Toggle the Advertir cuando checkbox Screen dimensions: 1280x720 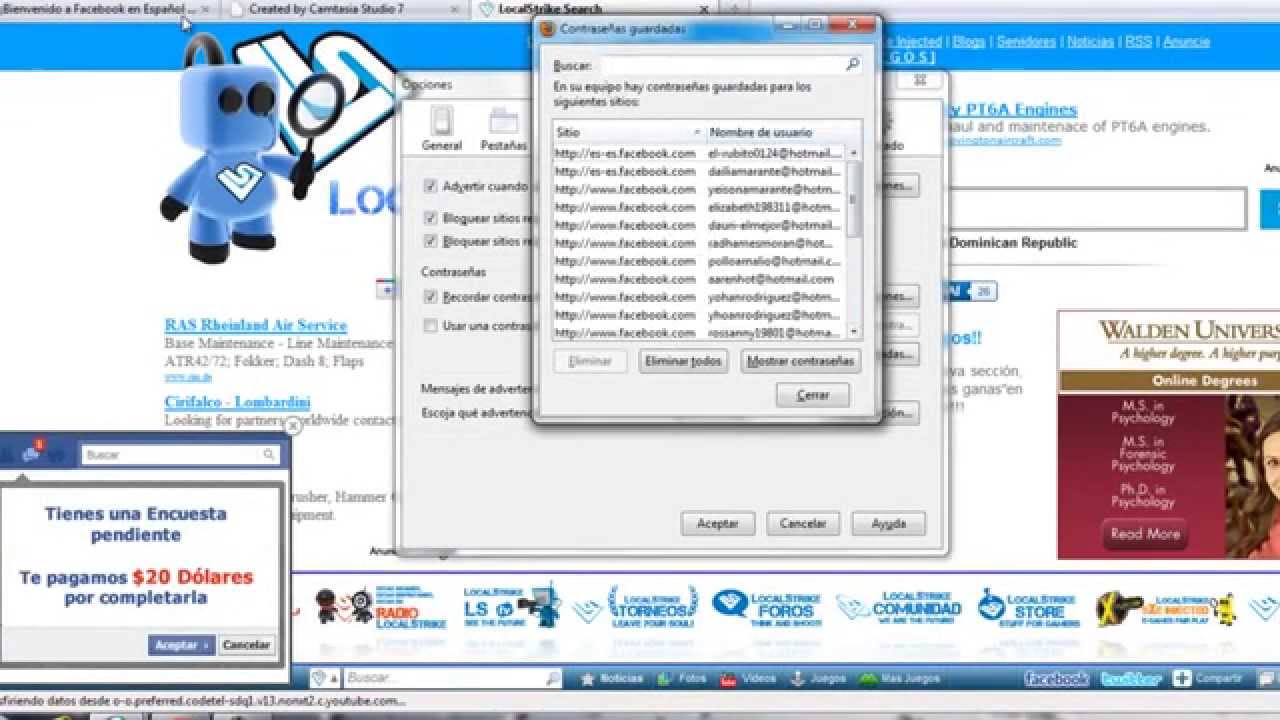pyautogui.click(x=431, y=186)
